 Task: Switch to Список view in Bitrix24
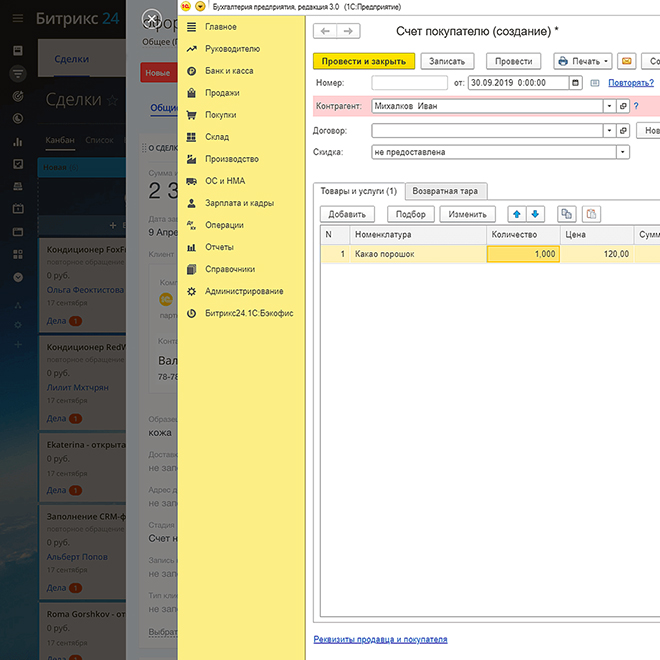99,140
